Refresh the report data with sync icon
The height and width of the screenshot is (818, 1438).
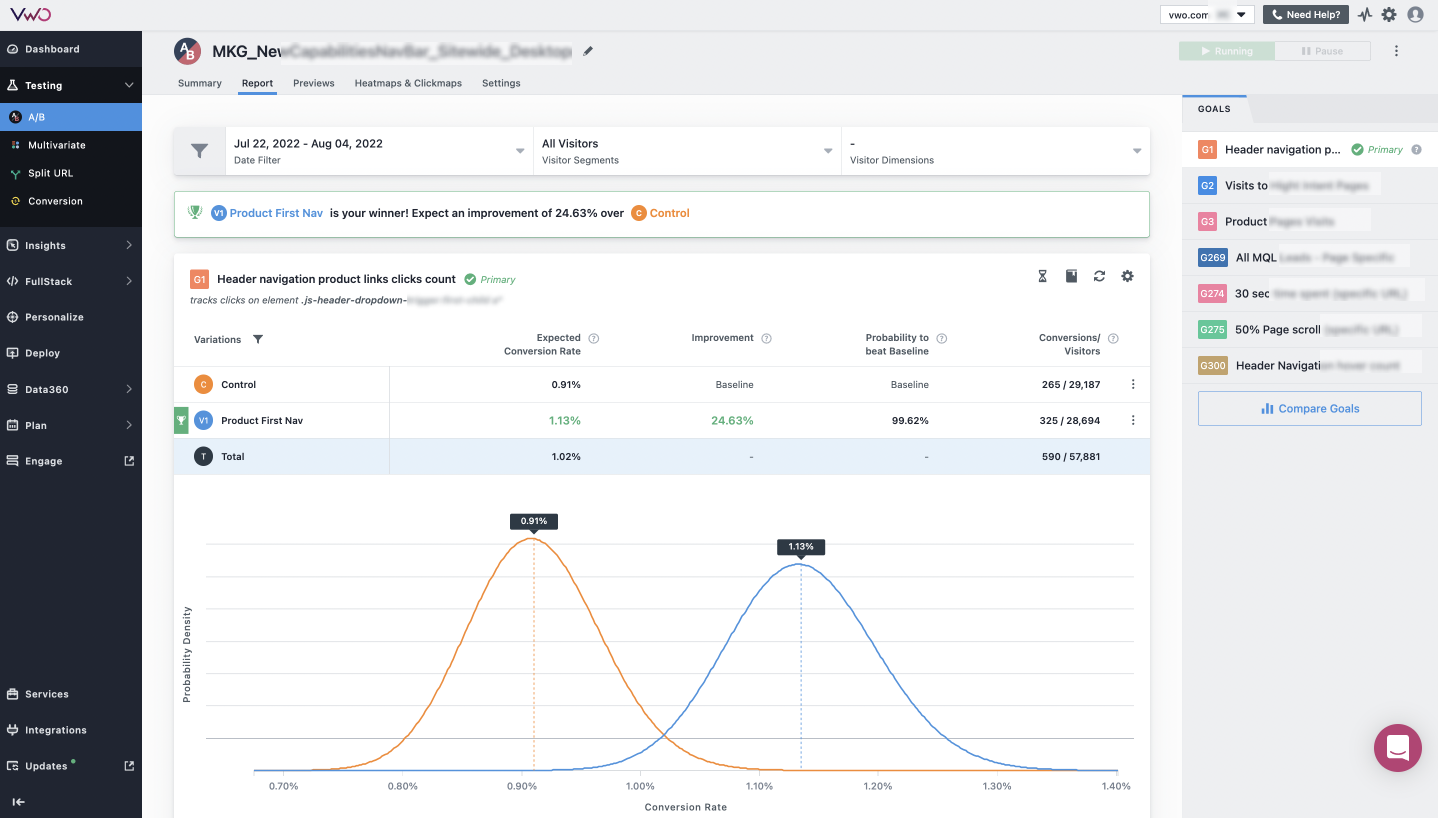point(1099,275)
